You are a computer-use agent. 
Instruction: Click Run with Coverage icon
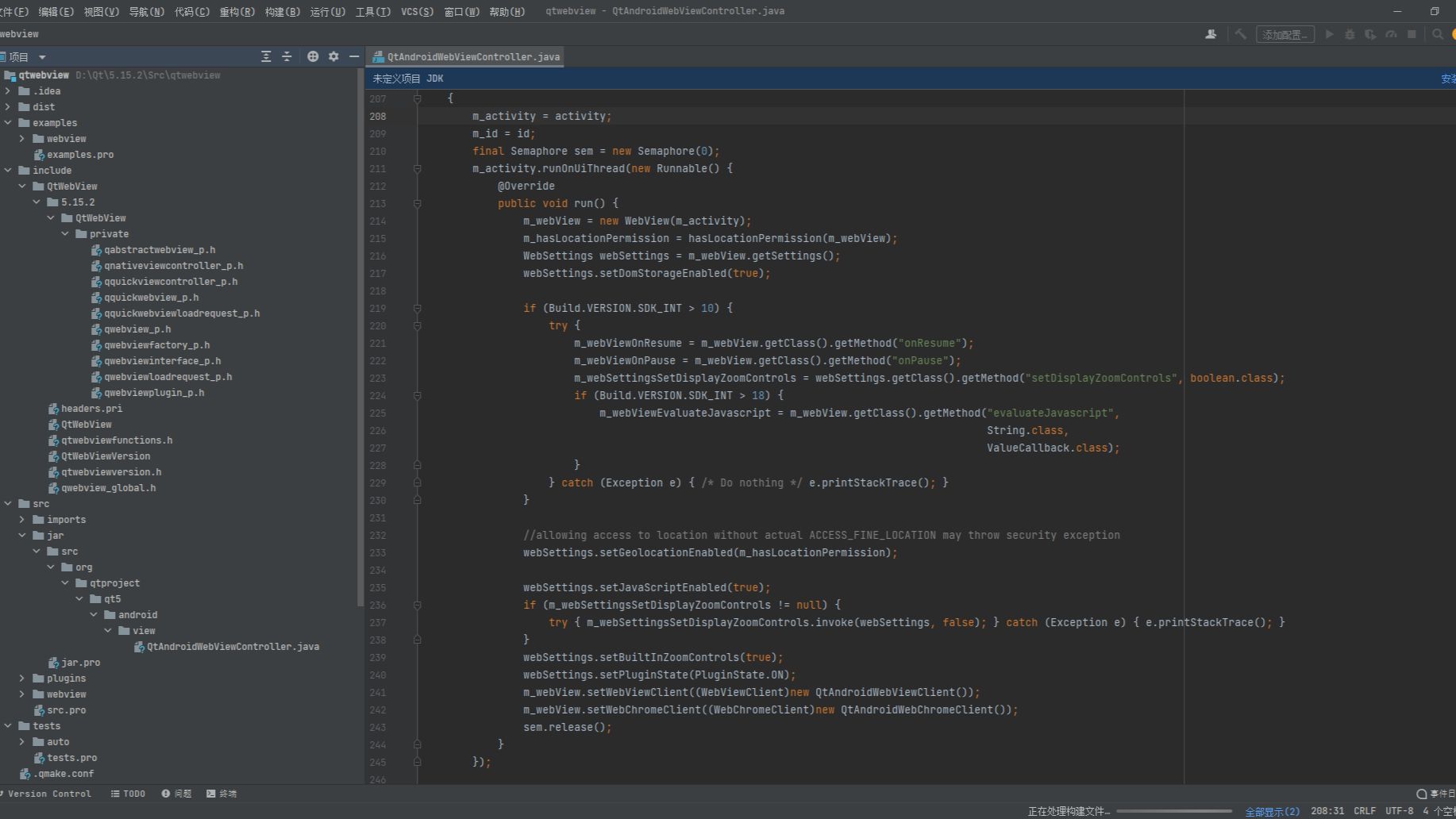tap(1370, 34)
